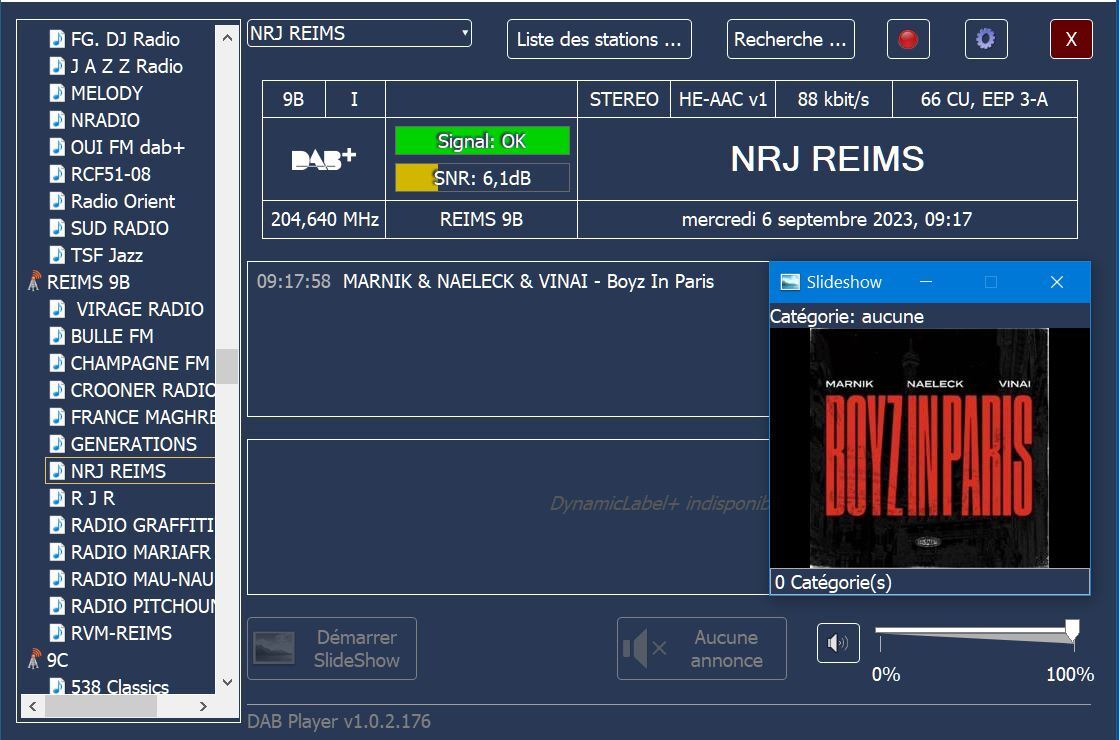Click the large NRJ REIMS station name

pyautogui.click(x=827, y=159)
